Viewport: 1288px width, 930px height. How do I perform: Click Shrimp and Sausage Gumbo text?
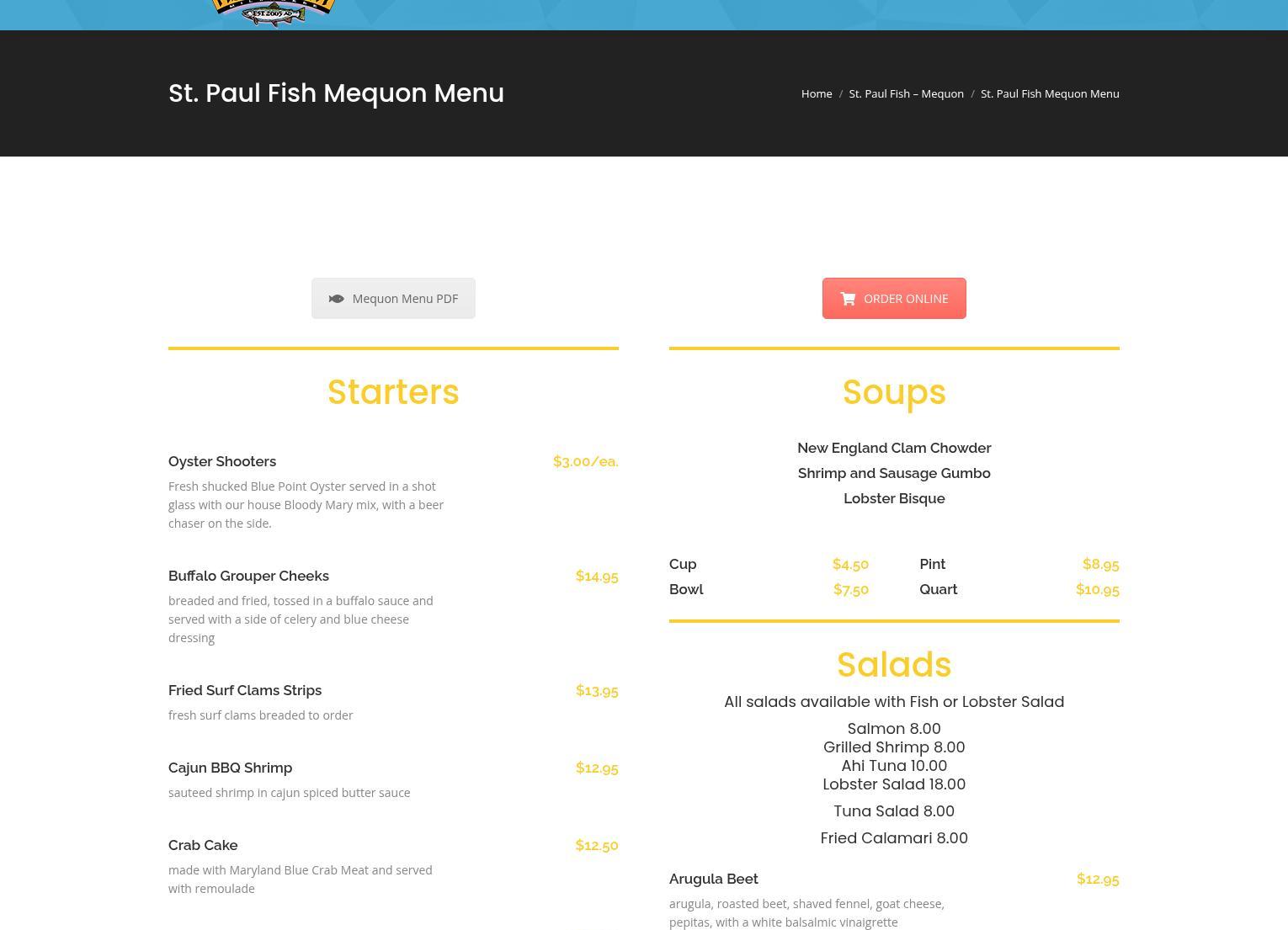(894, 473)
